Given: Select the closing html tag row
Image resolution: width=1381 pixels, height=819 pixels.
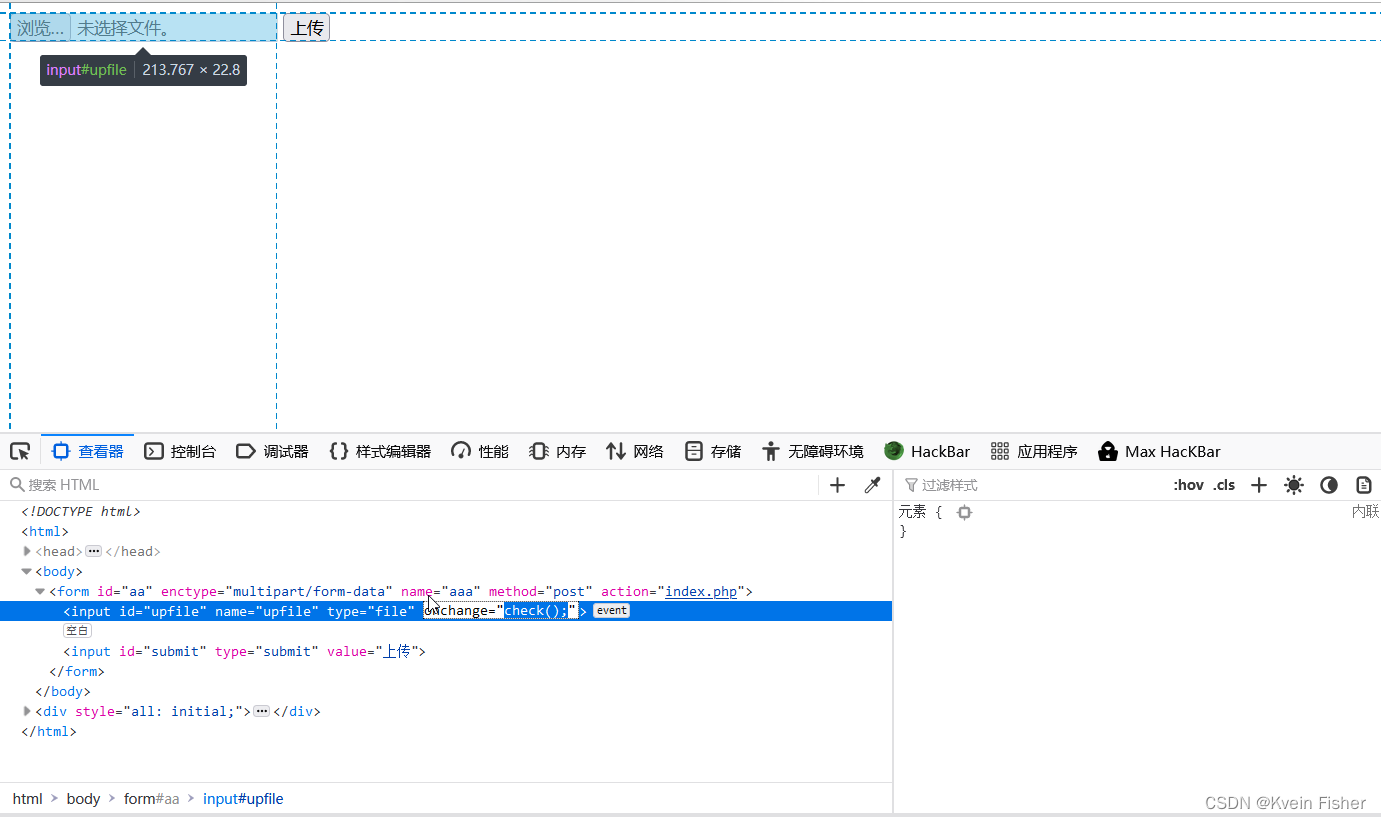Looking at the screenshot, I should [x=446, y=731].
